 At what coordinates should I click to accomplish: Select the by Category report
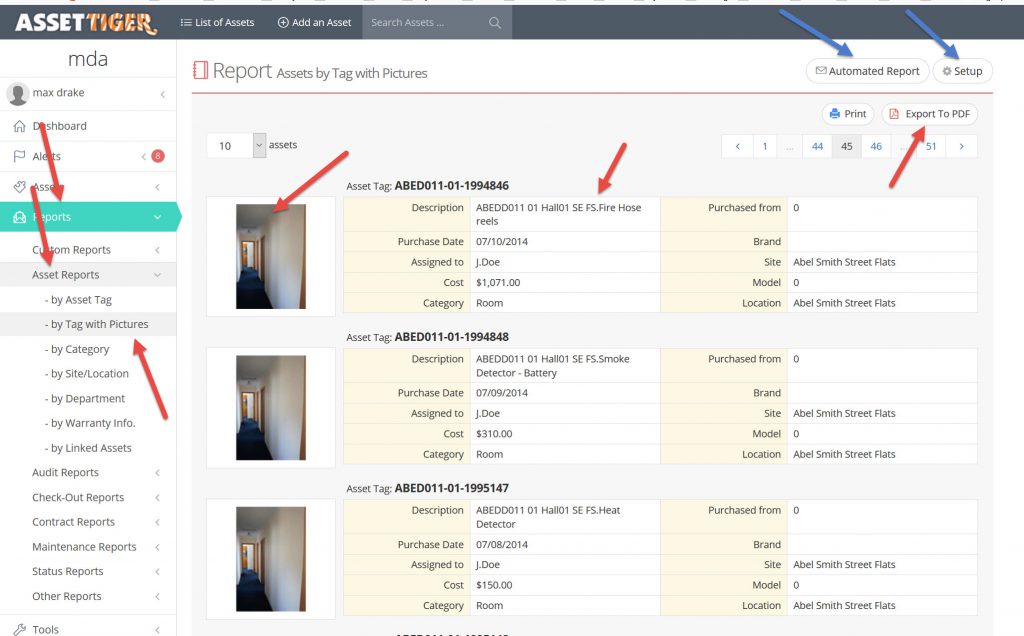80,349
